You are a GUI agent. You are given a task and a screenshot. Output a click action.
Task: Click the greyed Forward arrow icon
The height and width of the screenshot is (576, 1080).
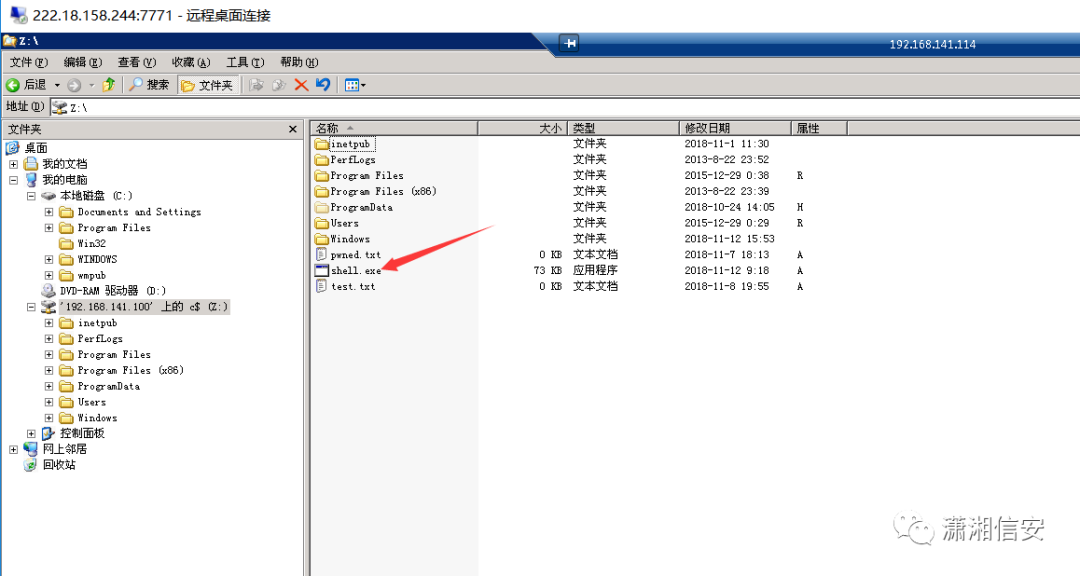coord(74,85)
